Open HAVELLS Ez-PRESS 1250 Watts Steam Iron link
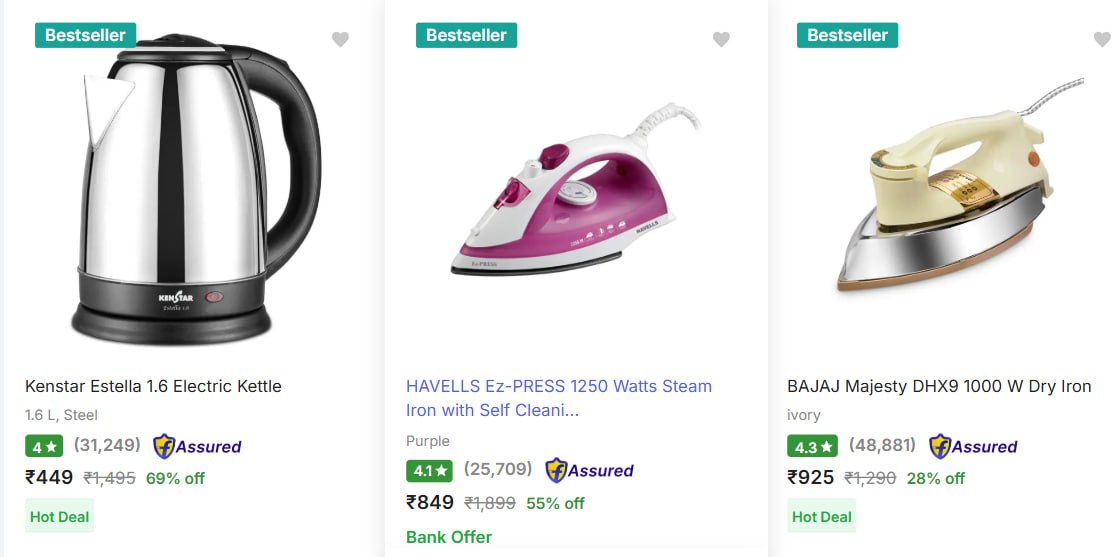The image size is (1114, 557). [559, 399]
